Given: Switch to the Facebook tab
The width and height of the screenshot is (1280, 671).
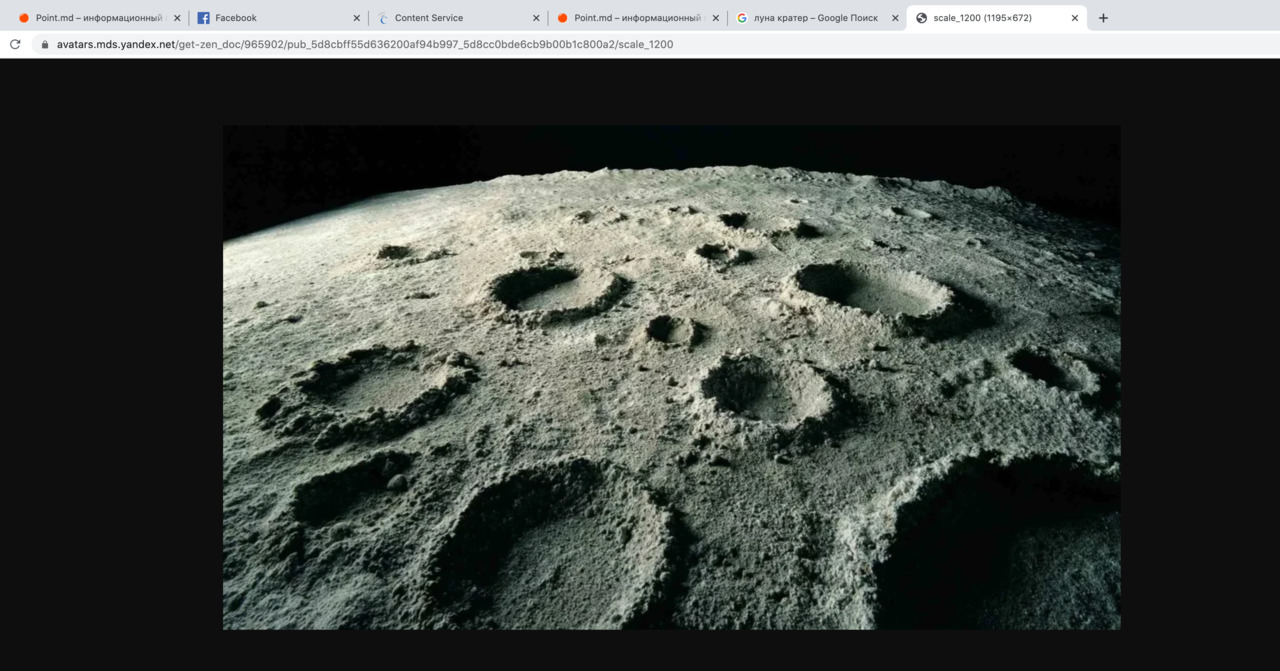Looking at the screenshot, I should (x=278, y=18).
